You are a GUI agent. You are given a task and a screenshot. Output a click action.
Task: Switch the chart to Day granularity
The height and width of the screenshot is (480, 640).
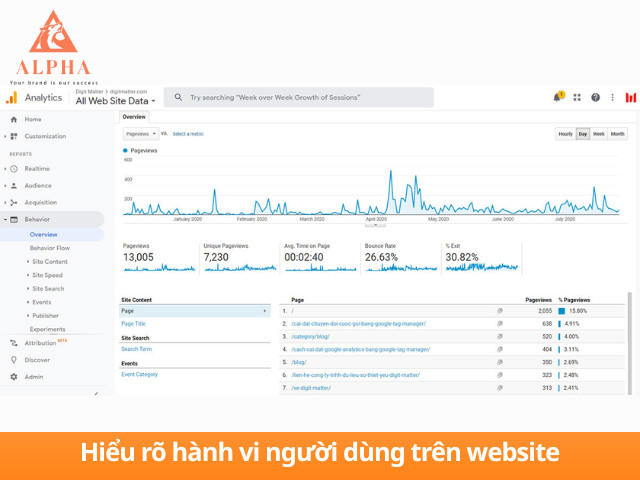tap(583, 134)
